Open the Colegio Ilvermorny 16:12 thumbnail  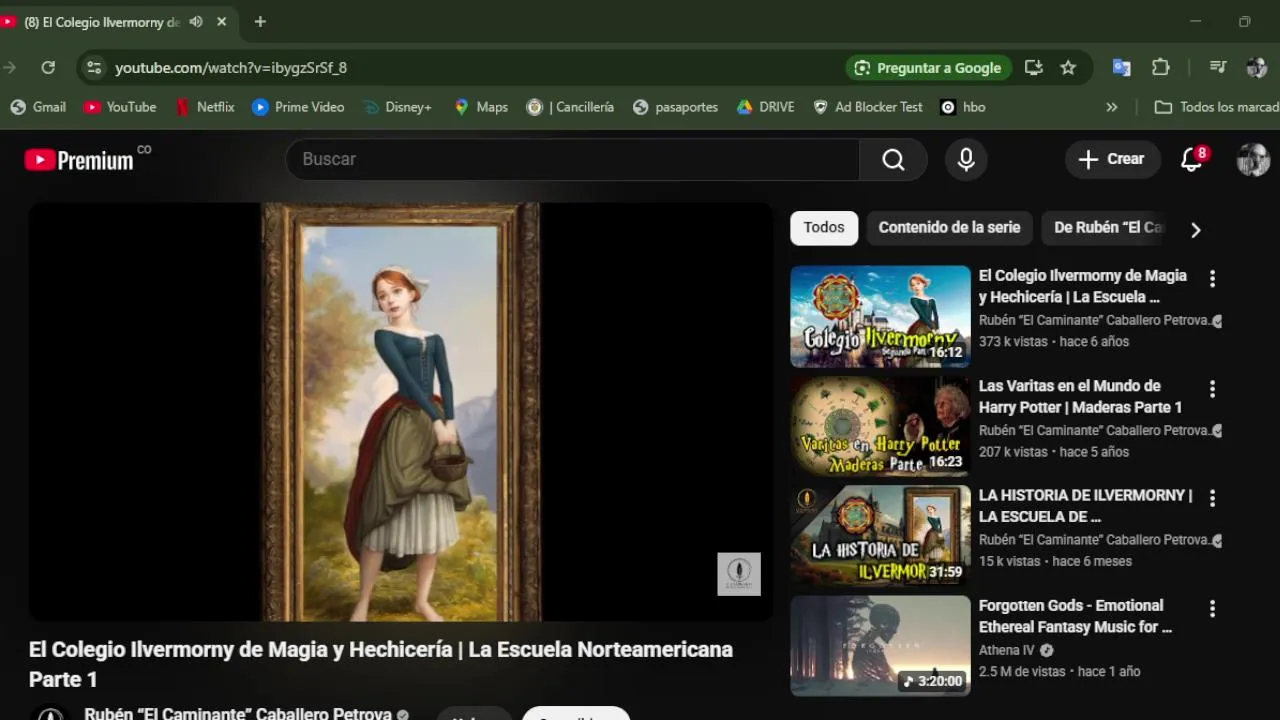tap(880, 316)
